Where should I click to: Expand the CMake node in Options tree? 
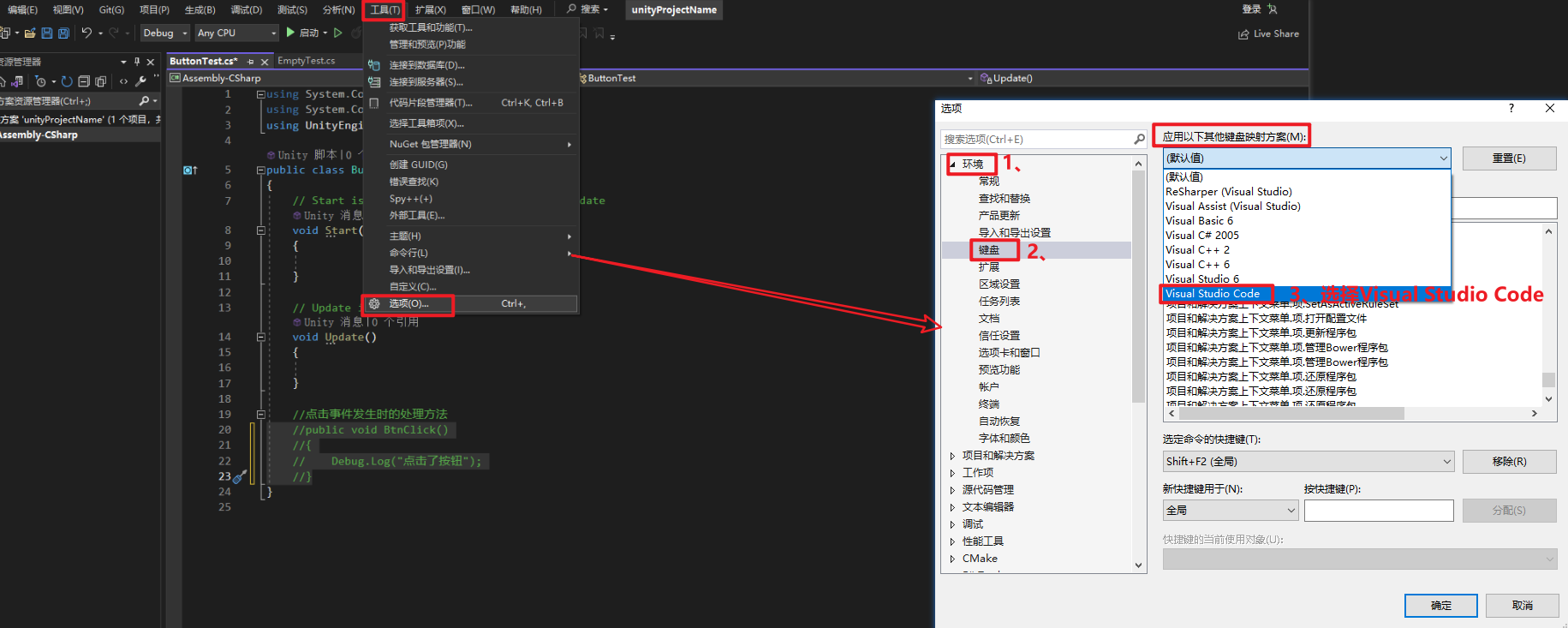pos(952,559)
